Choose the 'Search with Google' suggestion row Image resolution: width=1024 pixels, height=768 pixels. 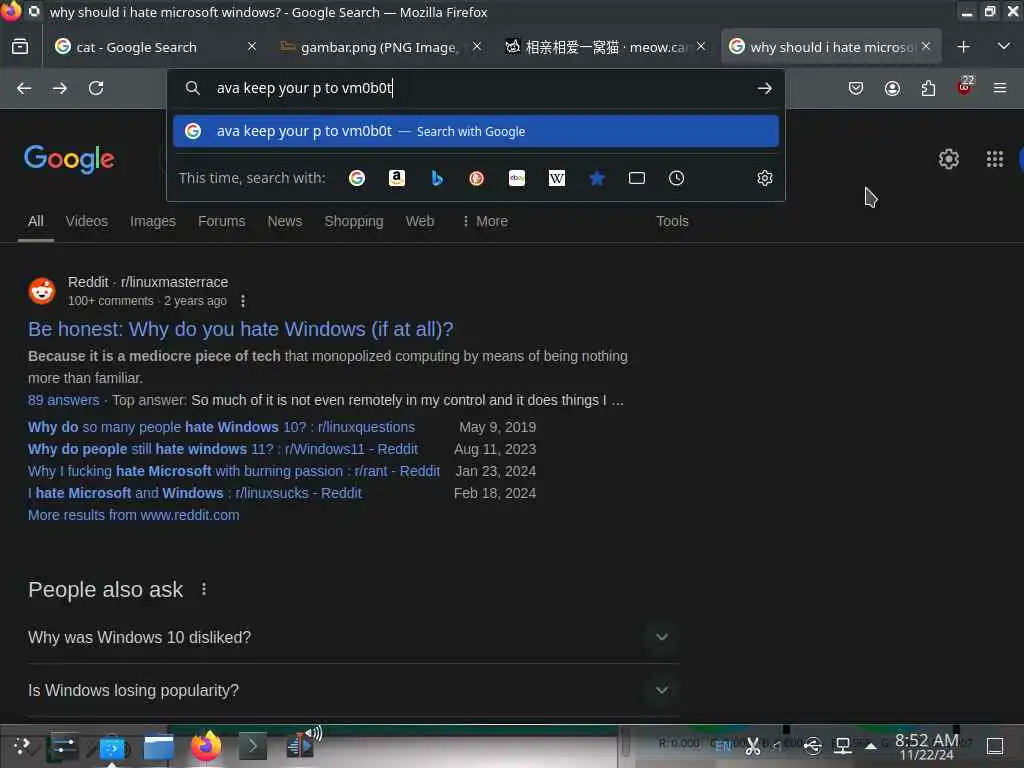tap(475, 131)
